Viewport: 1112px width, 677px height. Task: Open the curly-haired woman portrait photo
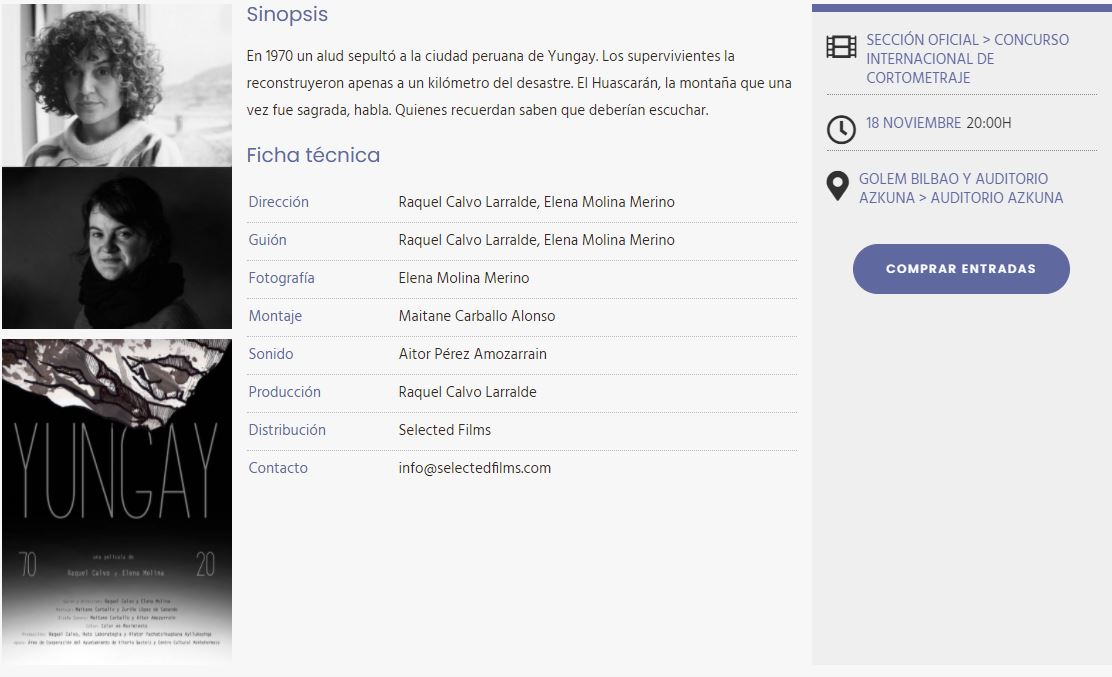(117, 85)
